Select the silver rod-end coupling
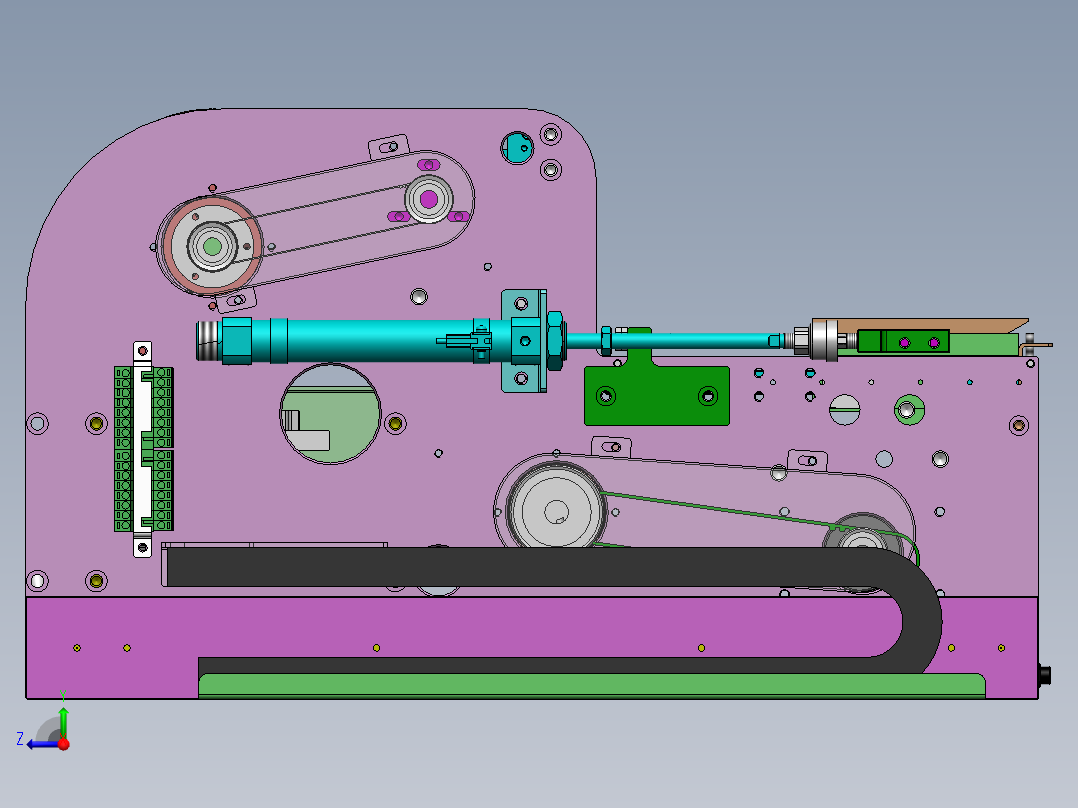Screen dimensions: 1078x808 822,340
